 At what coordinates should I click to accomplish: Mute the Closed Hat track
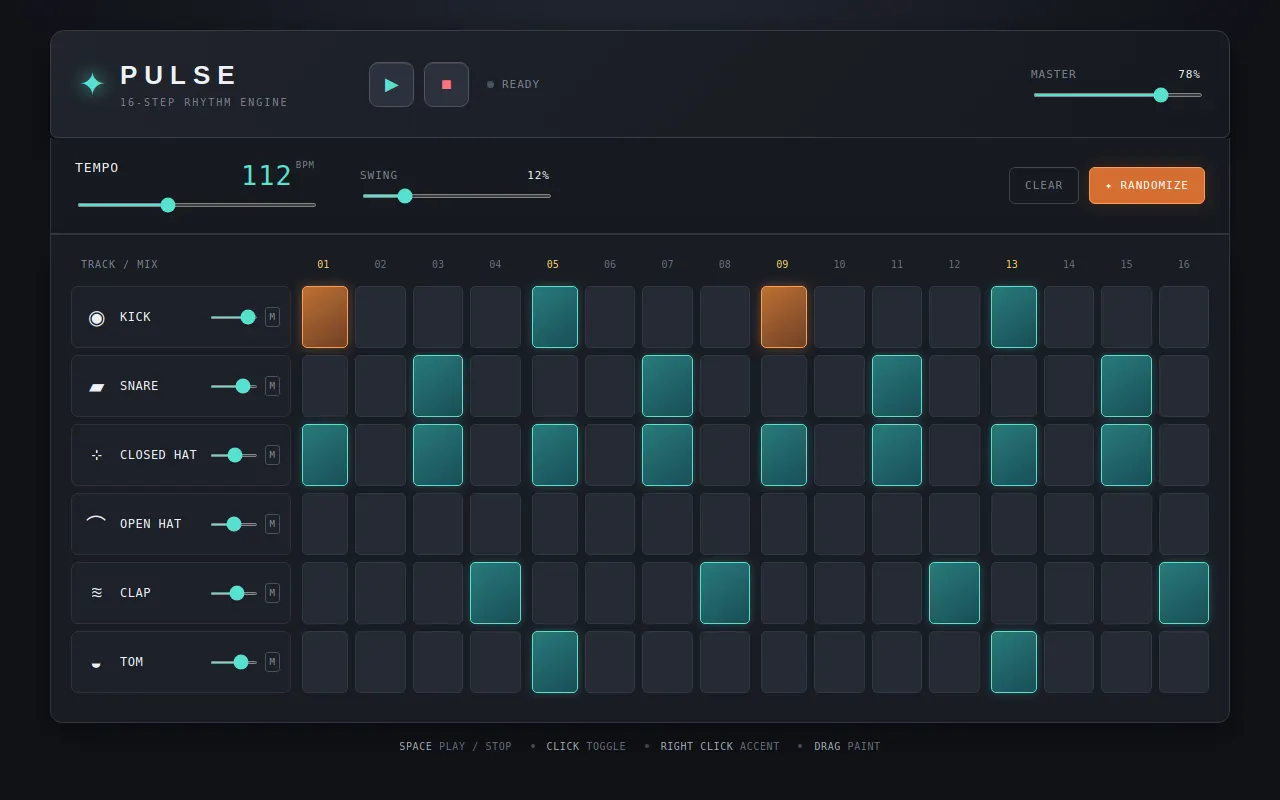272,455
